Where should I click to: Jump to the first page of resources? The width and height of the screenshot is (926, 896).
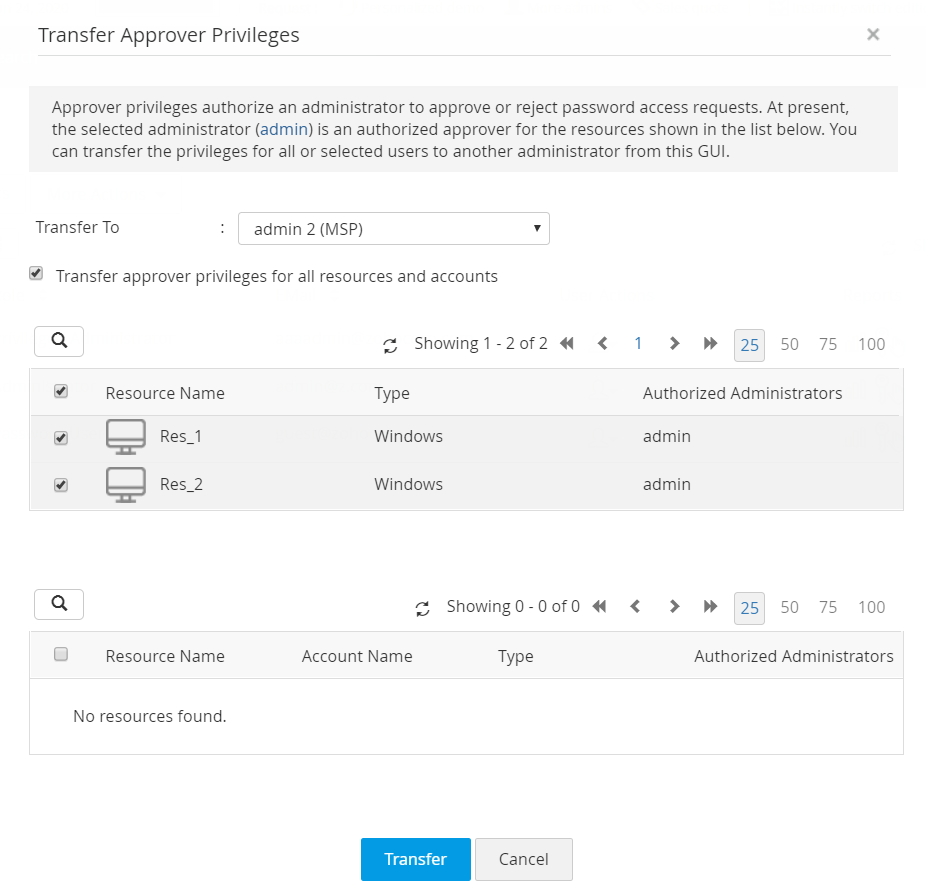click(567, 344)
